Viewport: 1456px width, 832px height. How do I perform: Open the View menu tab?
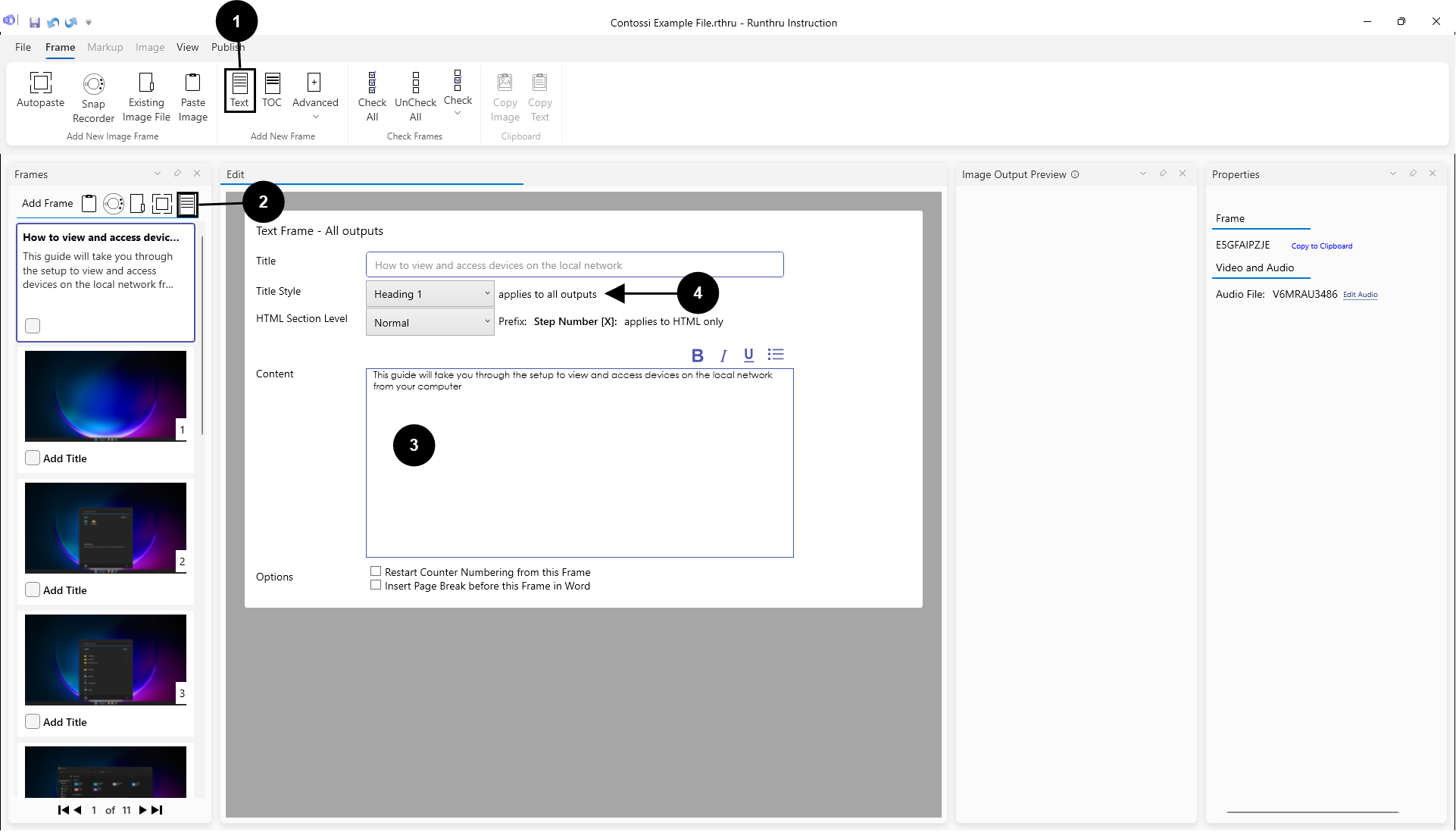click(187, 47)
